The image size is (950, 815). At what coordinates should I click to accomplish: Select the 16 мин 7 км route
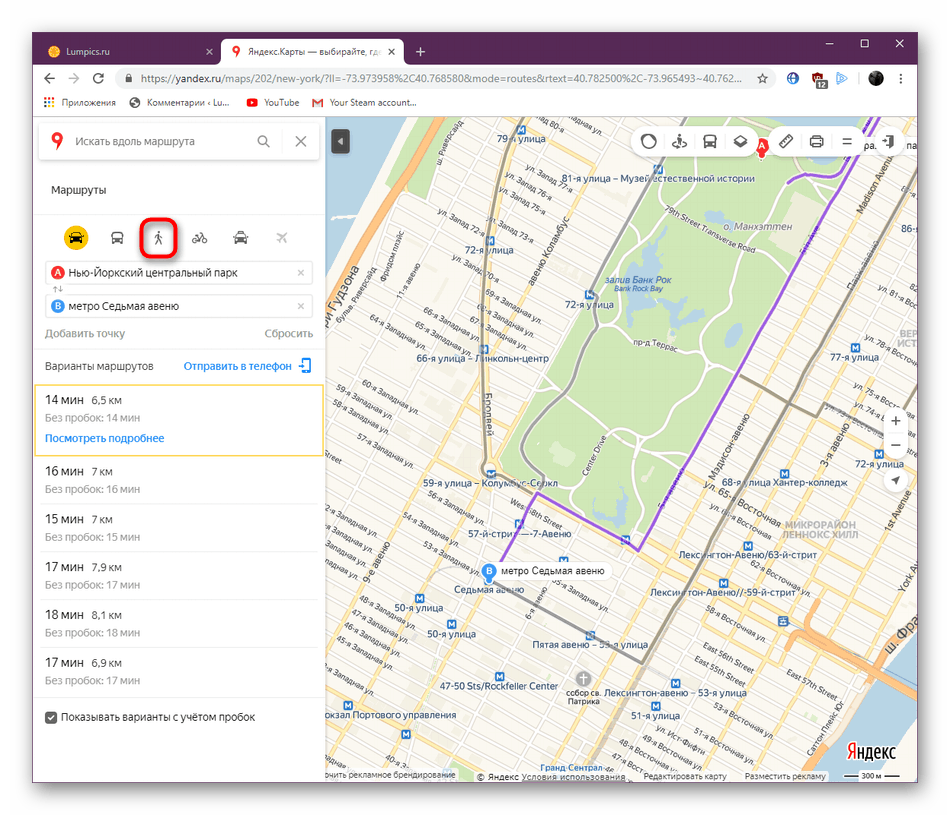pyautogui.click(x=179, y=479)
